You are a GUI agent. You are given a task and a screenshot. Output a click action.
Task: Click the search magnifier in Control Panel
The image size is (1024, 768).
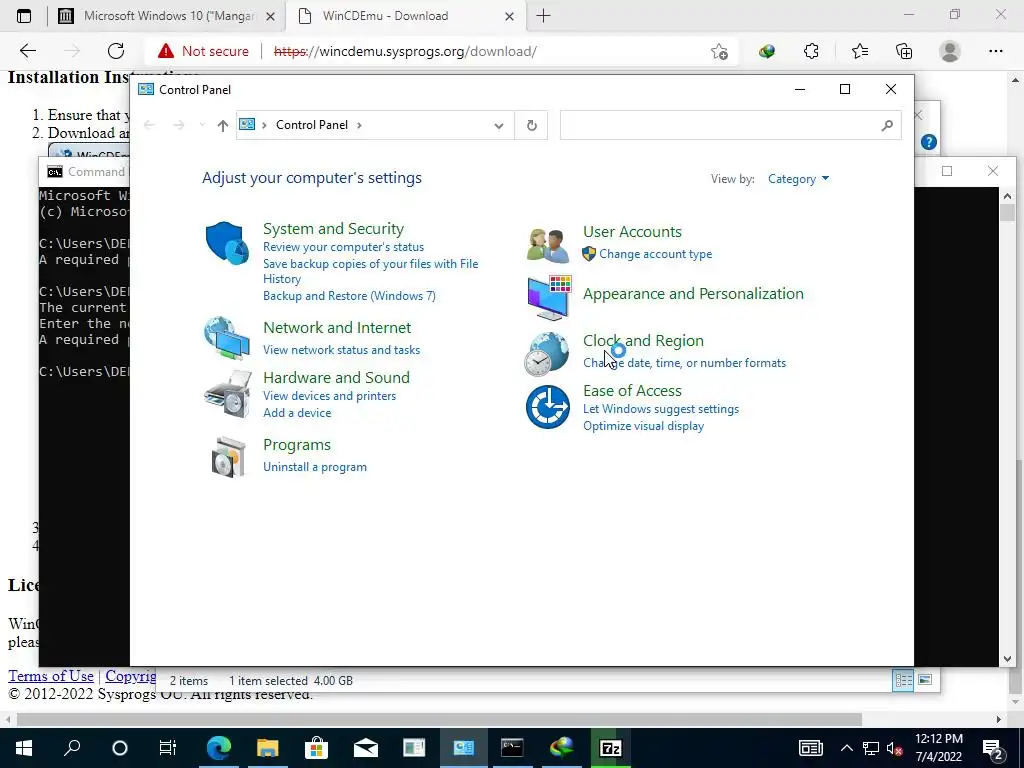[x=887, y=125]
